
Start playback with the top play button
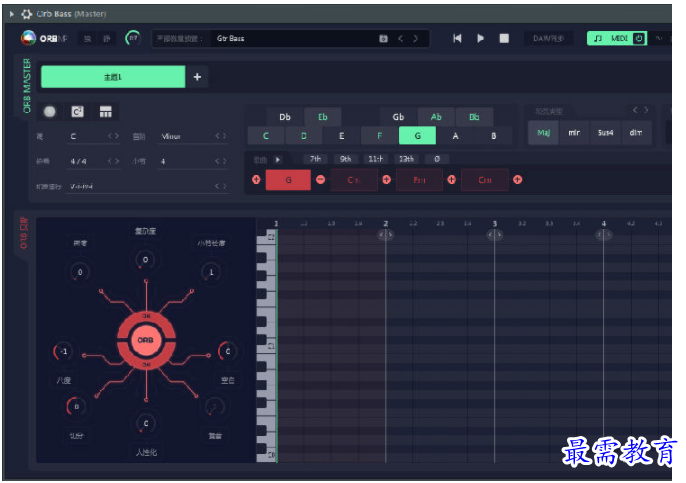click(480, 38)
